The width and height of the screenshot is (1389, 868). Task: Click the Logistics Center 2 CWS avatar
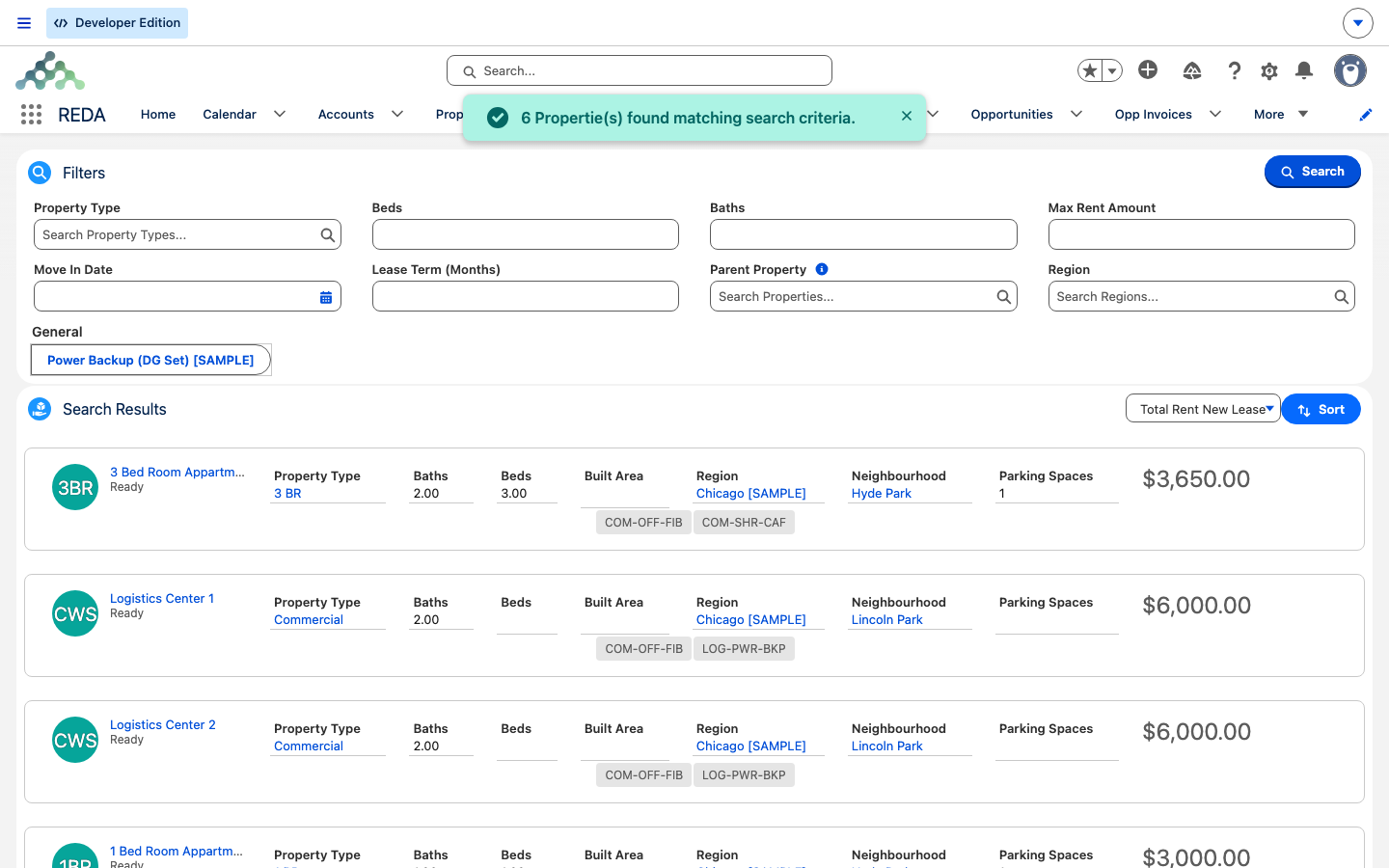click(75, 740)
